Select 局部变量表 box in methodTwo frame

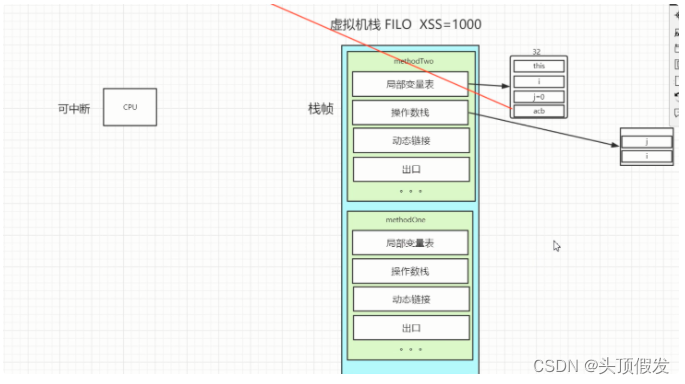pos(410,84)
